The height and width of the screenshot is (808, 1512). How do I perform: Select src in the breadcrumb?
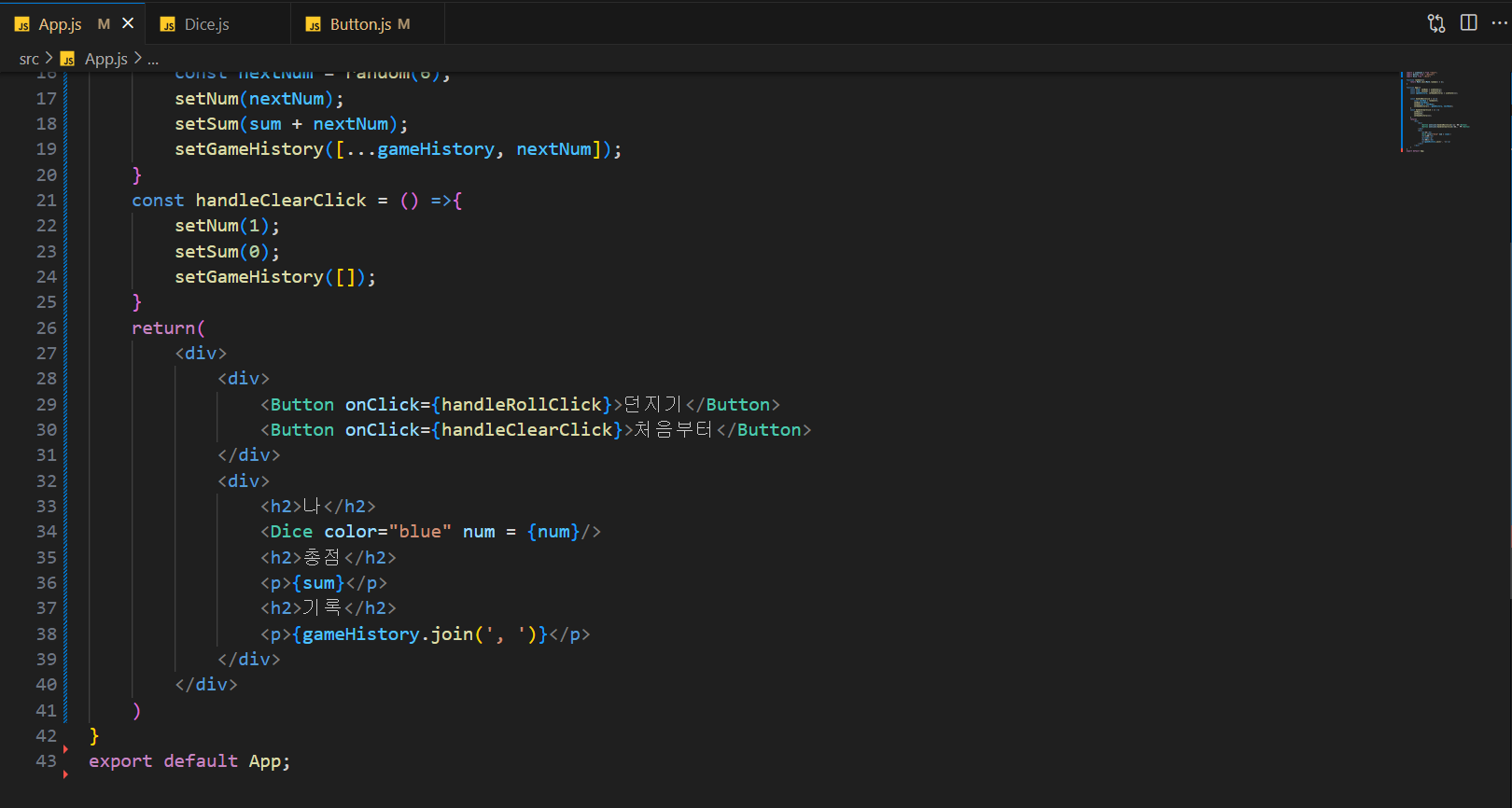click(x=29, y=59)
